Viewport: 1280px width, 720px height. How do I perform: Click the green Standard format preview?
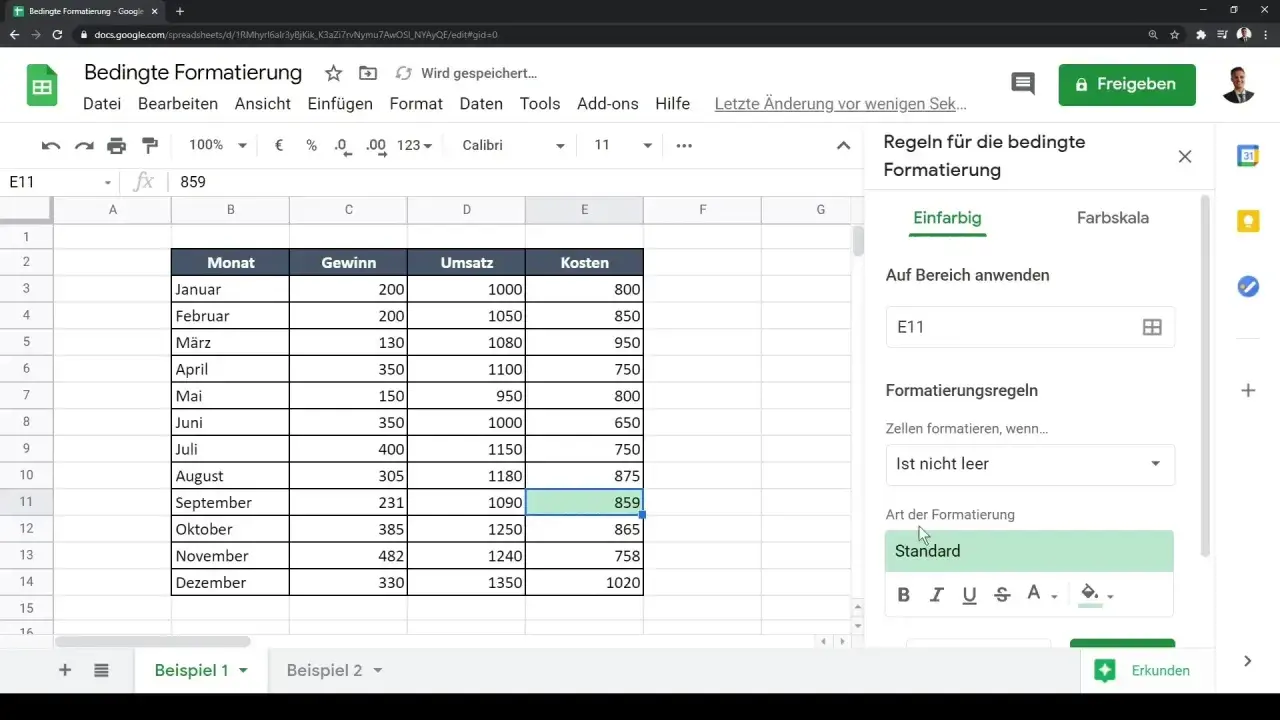pyautogui.click(x=1029, y=551)
